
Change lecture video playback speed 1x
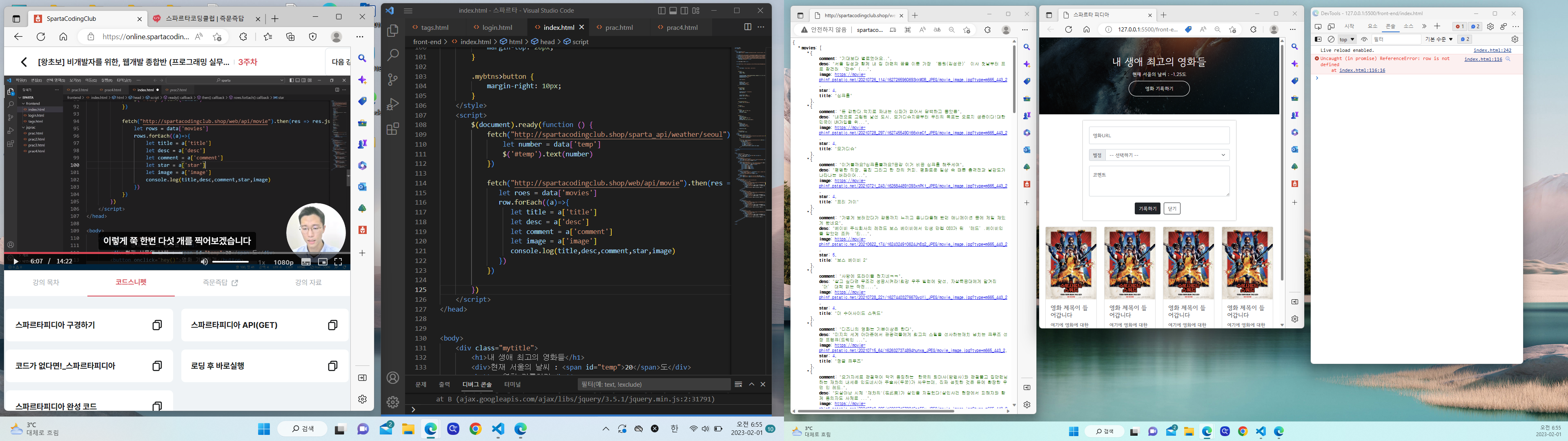pyautogui.click(x=262, y=263)
